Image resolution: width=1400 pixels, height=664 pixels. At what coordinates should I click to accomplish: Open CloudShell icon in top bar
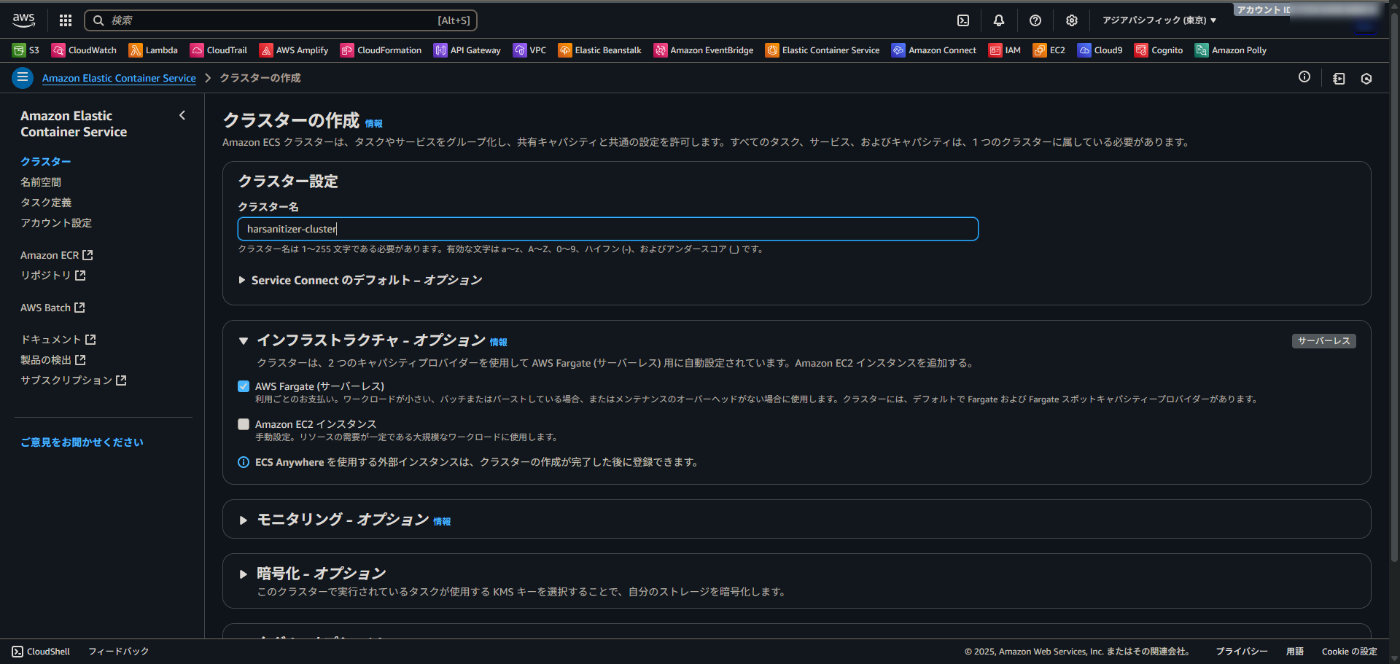coord(963,20)
